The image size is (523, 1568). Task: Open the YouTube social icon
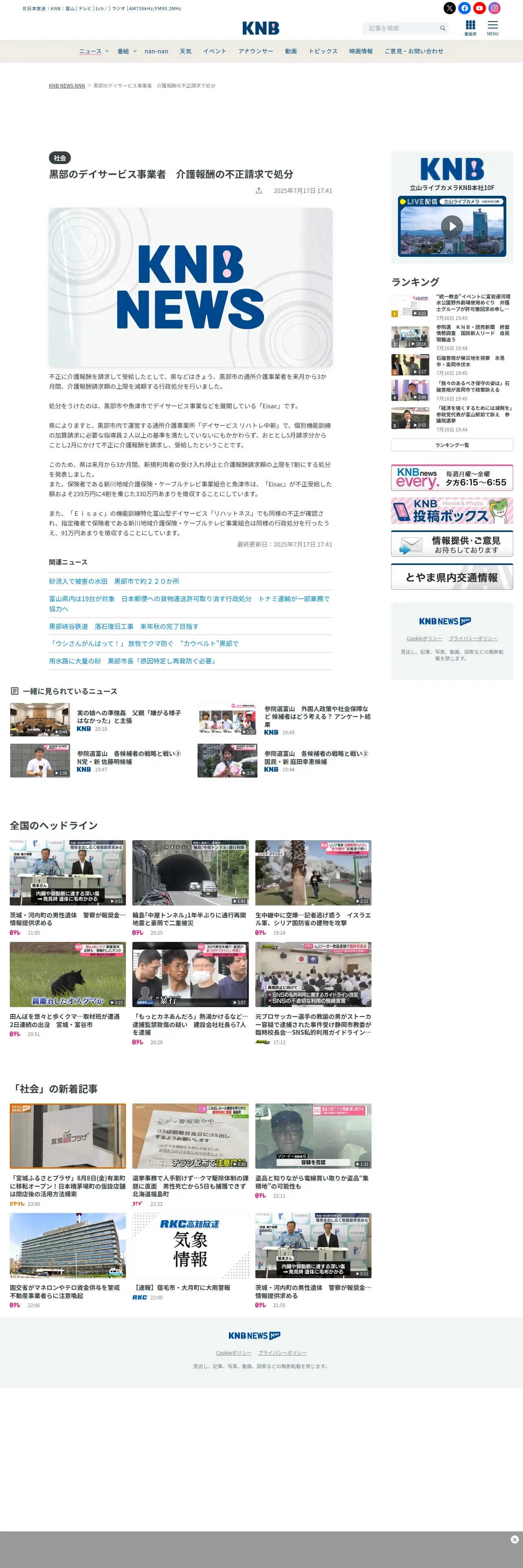(x=480, y=8)
